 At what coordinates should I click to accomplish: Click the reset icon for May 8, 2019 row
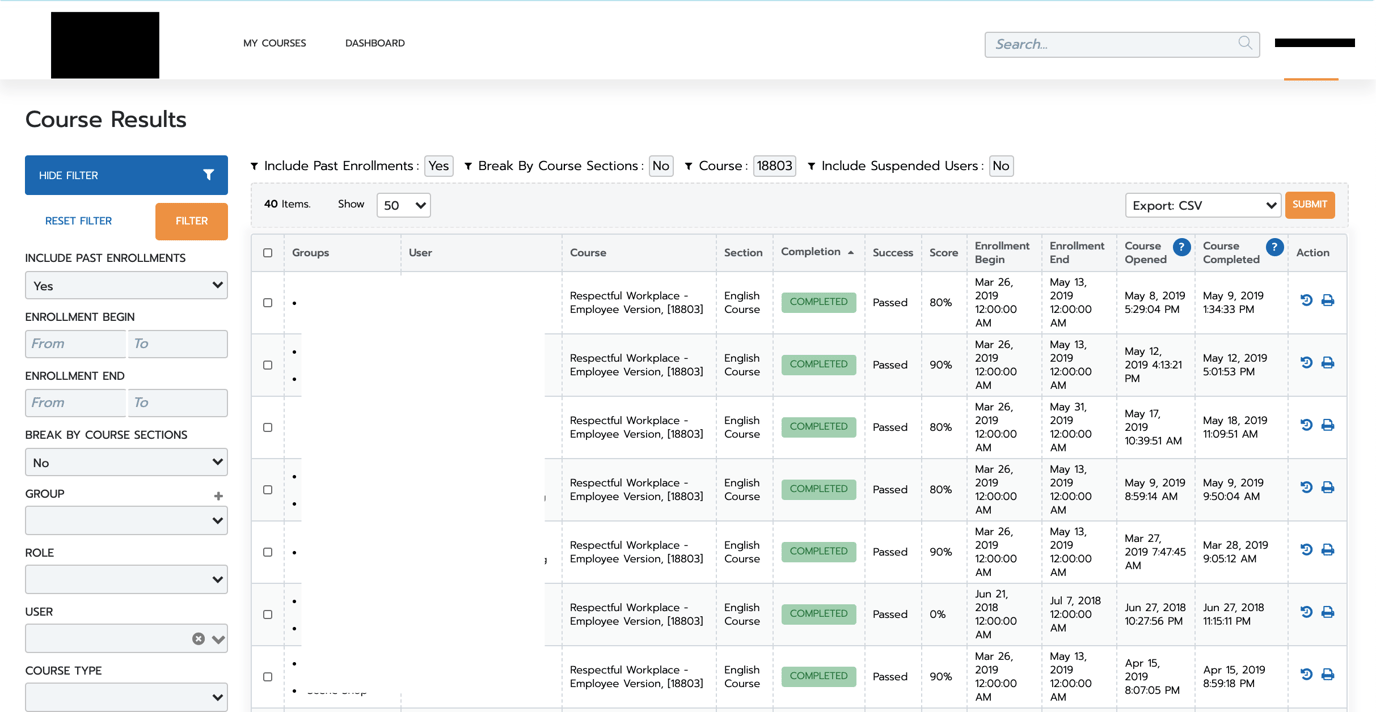pyautogui.click(x=1306, y=300)
